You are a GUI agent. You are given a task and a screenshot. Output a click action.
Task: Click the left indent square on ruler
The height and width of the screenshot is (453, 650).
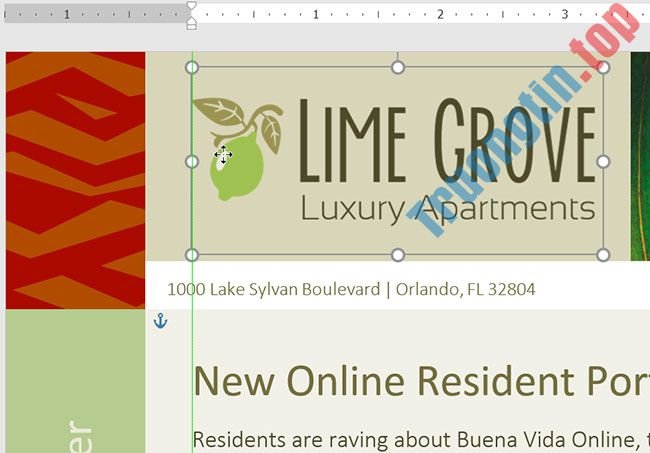pyautogui.click(x=191, y=26)
